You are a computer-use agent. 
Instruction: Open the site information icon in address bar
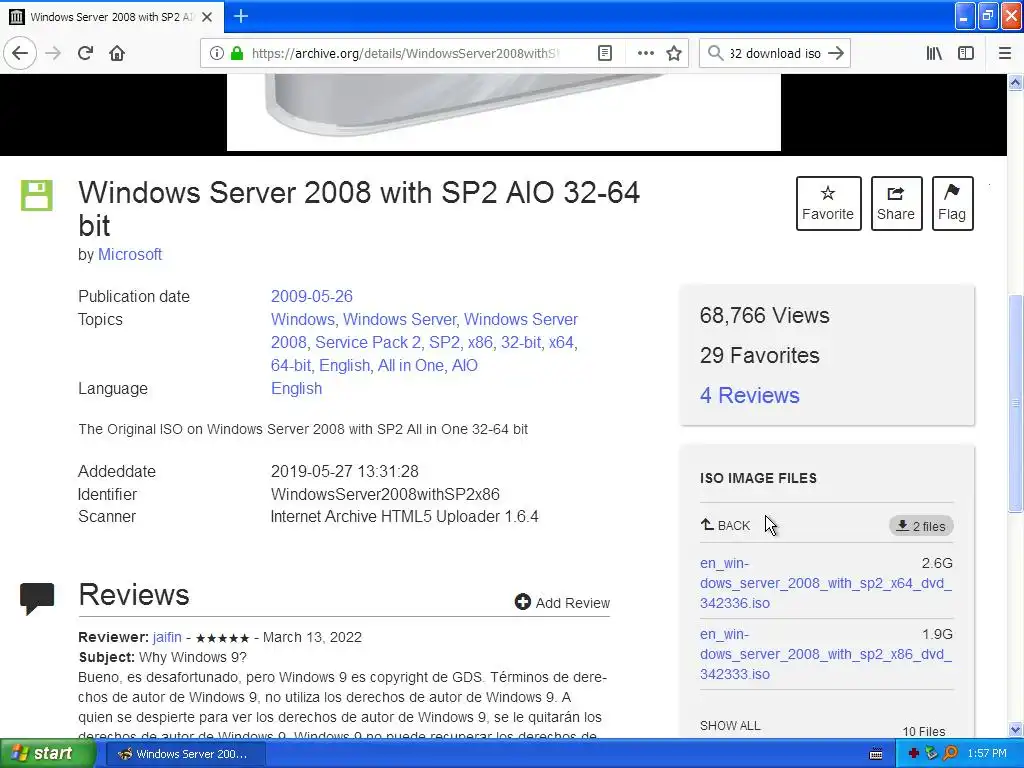pos(216,53)
